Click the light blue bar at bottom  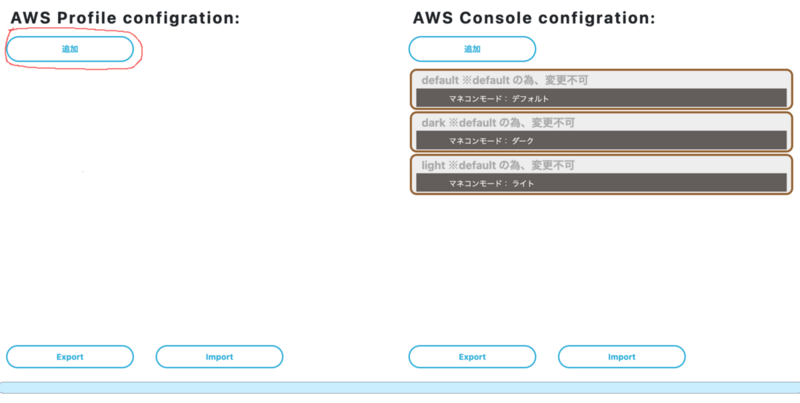pyautogui.click(x=400, y=388)
